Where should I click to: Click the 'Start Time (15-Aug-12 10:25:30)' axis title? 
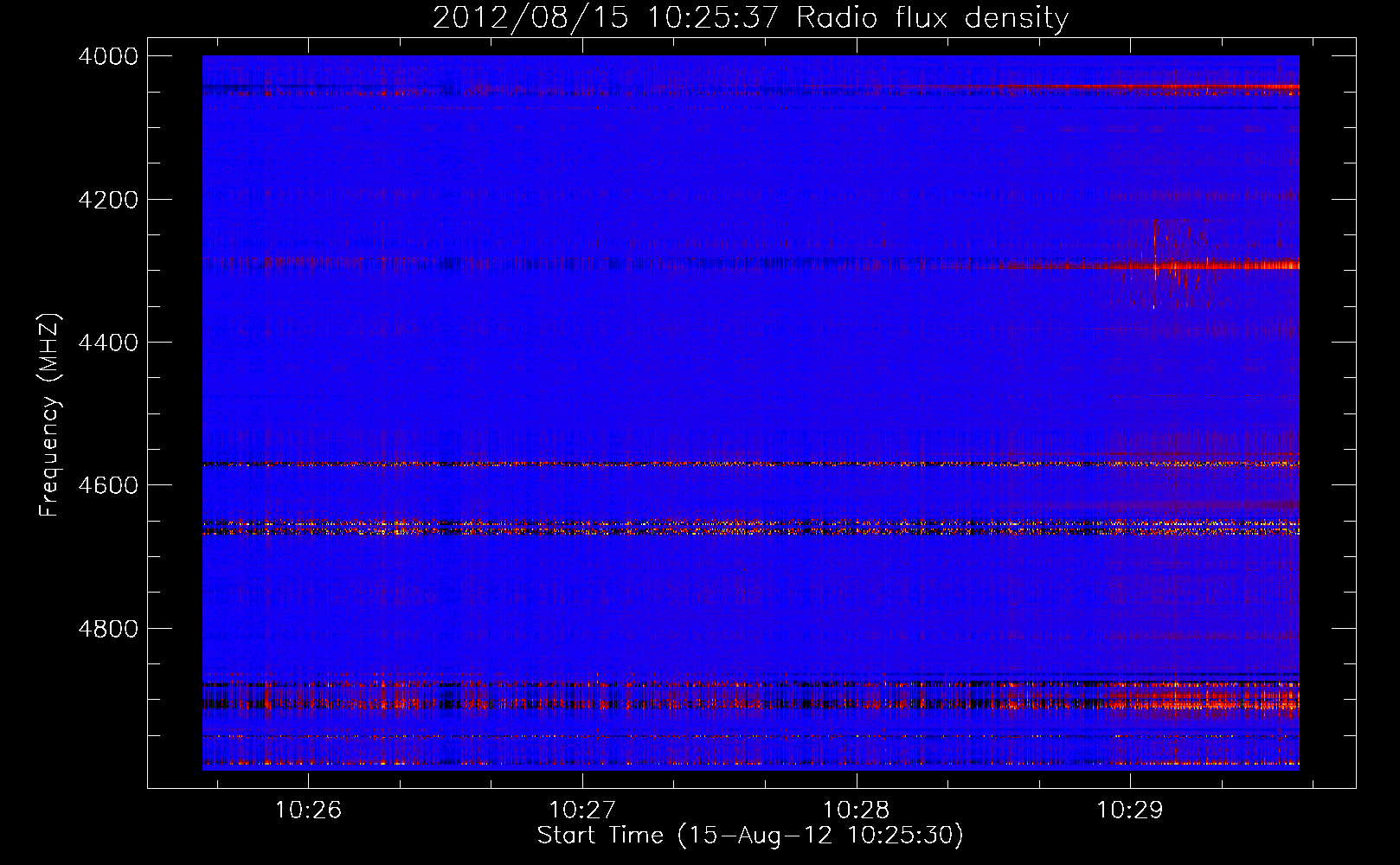click(750, 836)
